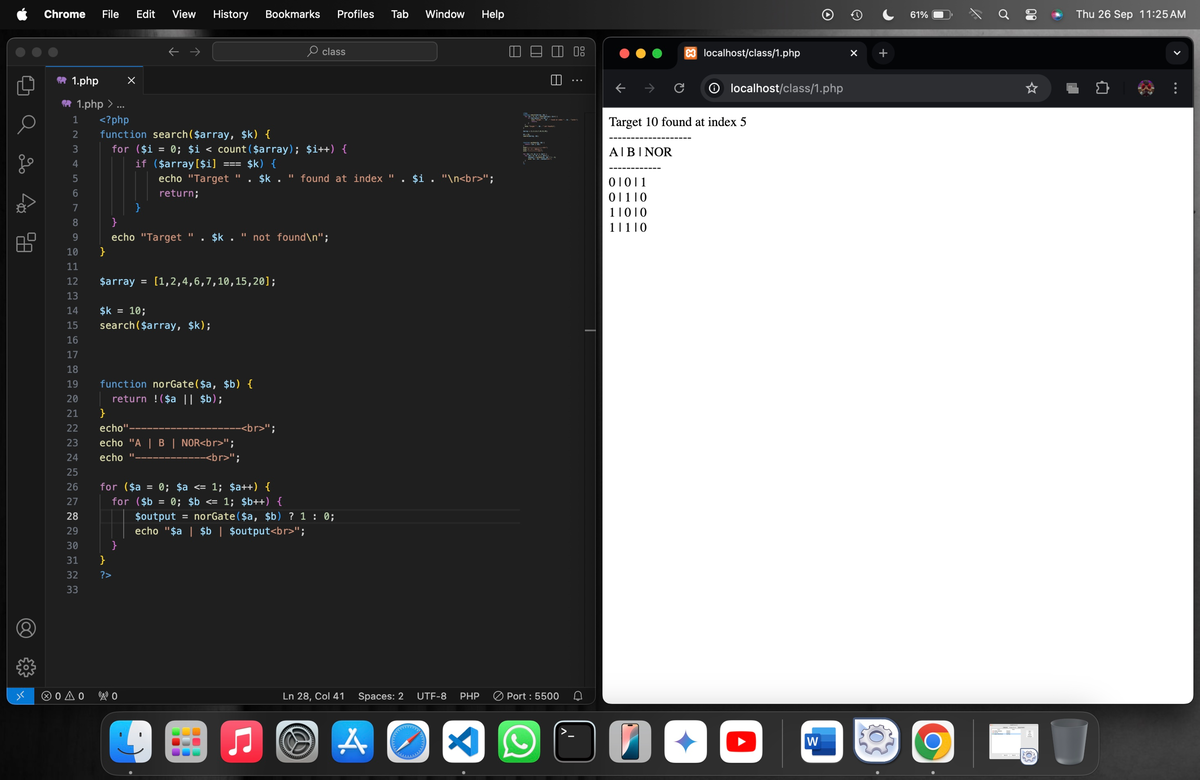The width and height of the screenshot is (1200, 780).
Task: Open the Bookmarks menu in the menu bar
Action: (x=292, y=14)
